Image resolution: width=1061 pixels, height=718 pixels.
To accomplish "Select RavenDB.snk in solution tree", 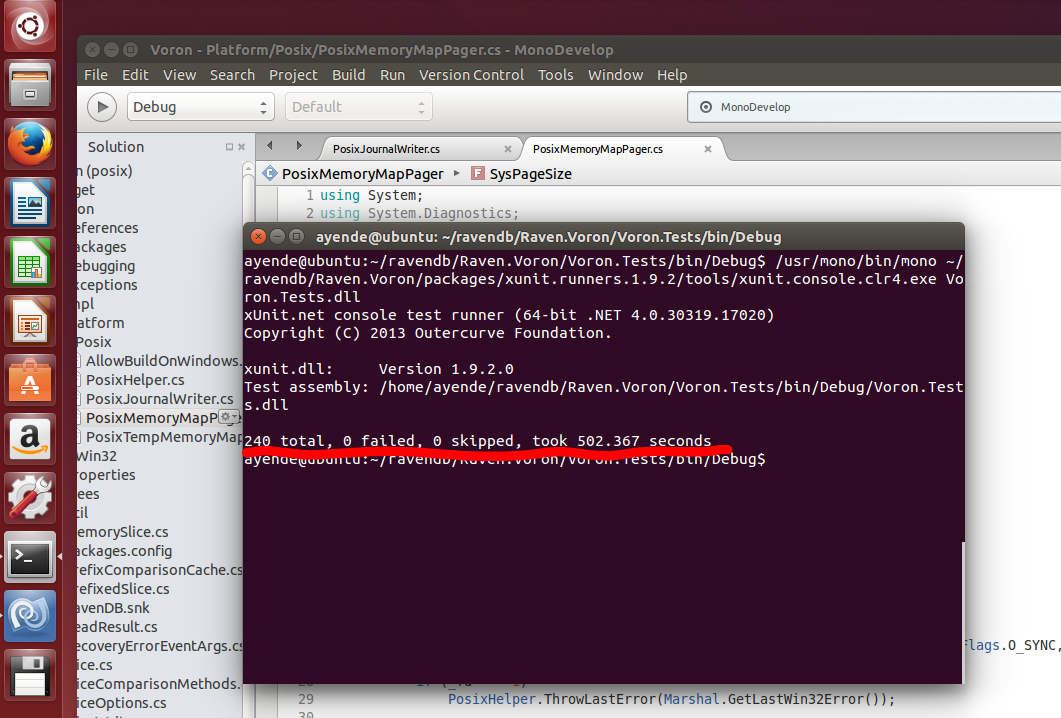I will point(113,608).
